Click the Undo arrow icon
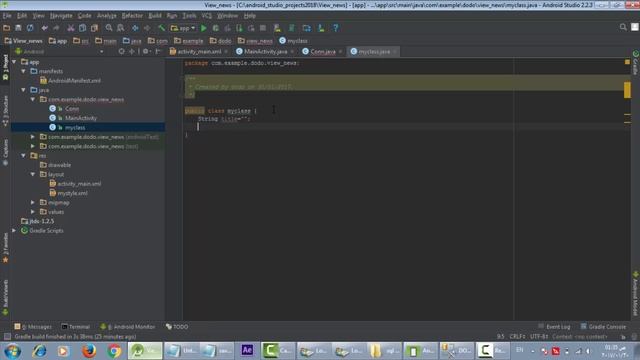Viewport: 640px width, 360px height. click(x=44, y=28)
